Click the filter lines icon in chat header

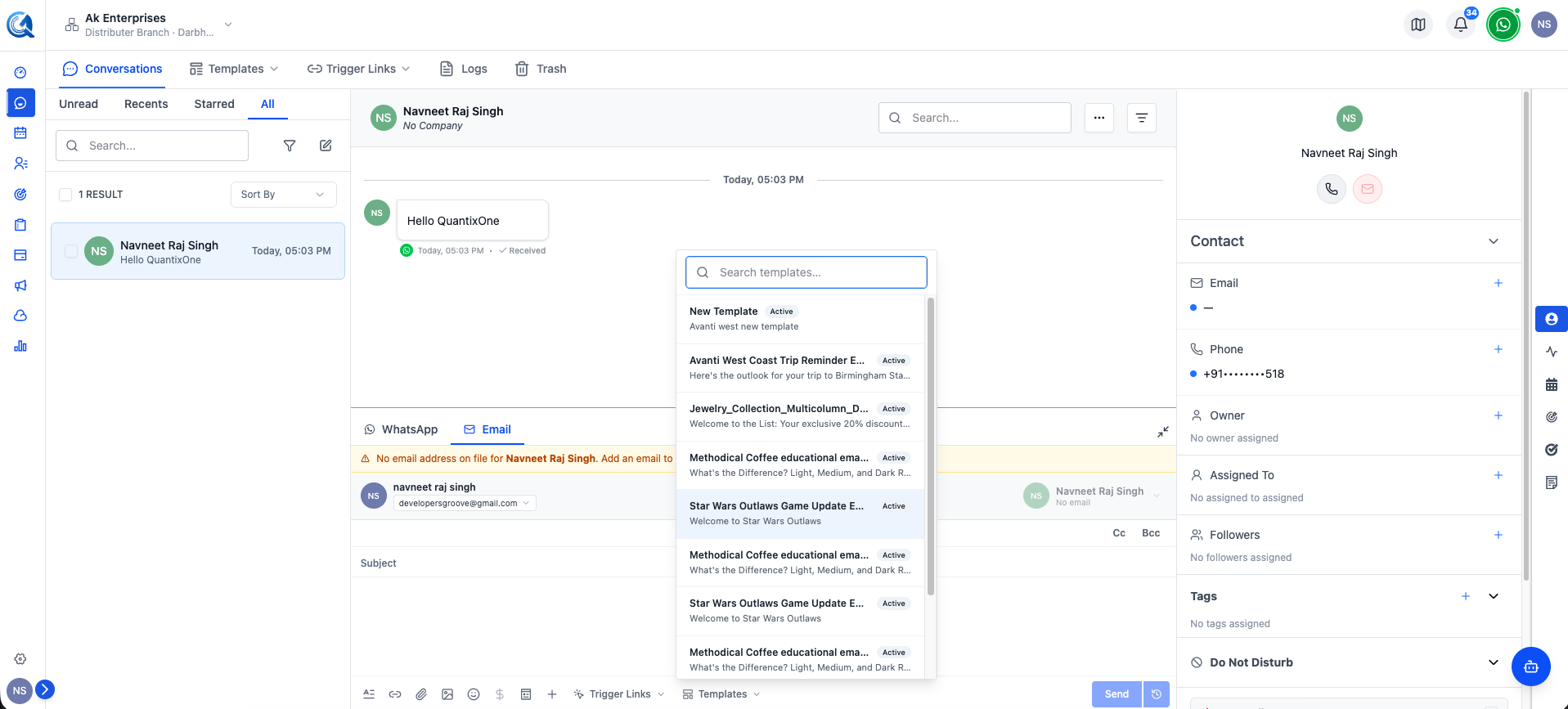pyautogui.click(x=1142, y=118)
